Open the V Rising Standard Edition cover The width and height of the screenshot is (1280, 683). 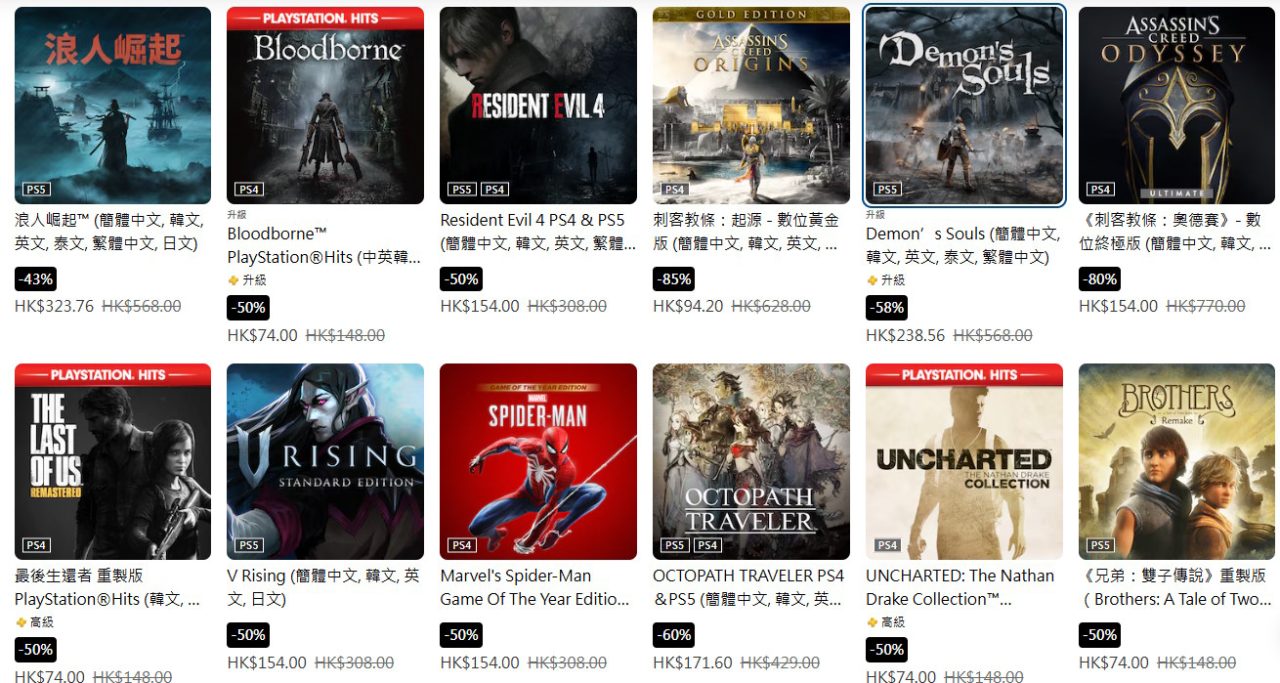coord(325,461)
